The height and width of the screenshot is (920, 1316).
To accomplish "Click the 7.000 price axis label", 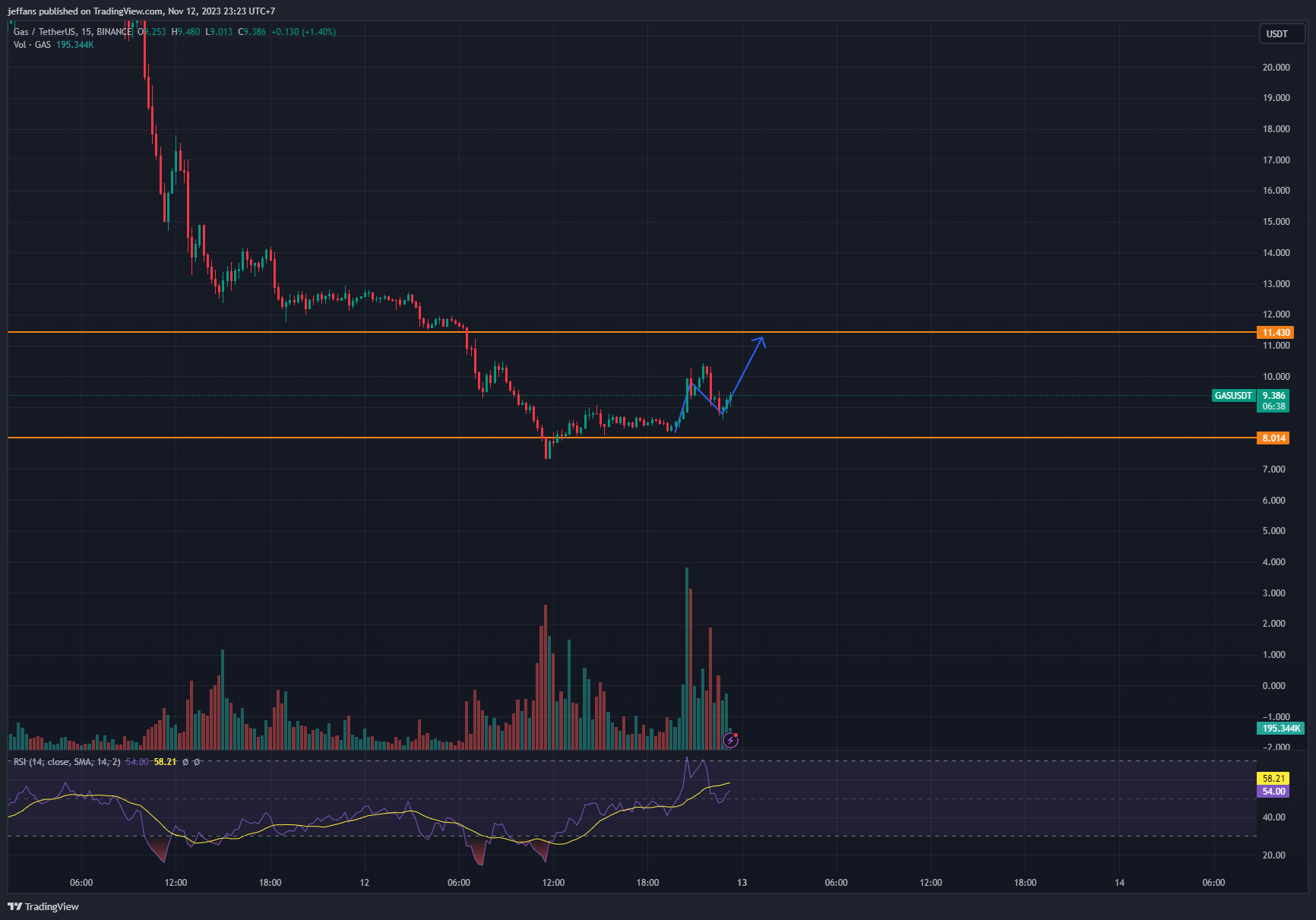I will 1274,469.
